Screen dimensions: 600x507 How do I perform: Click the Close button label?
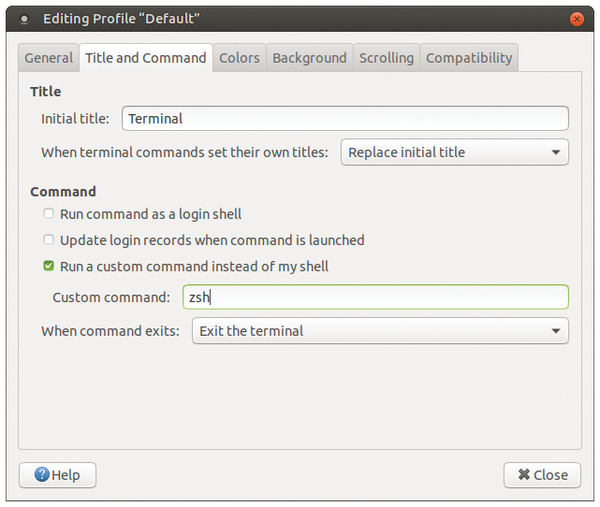click(x=551, y=475)
